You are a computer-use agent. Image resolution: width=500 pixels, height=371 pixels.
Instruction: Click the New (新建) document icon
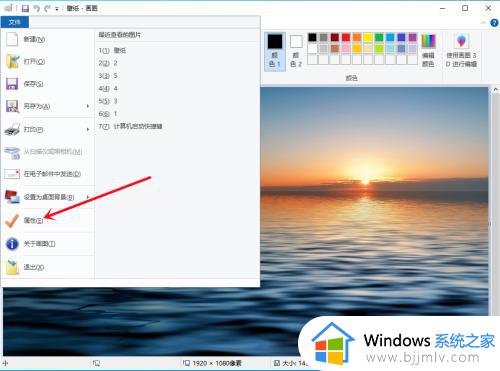[x=12, y=39]
